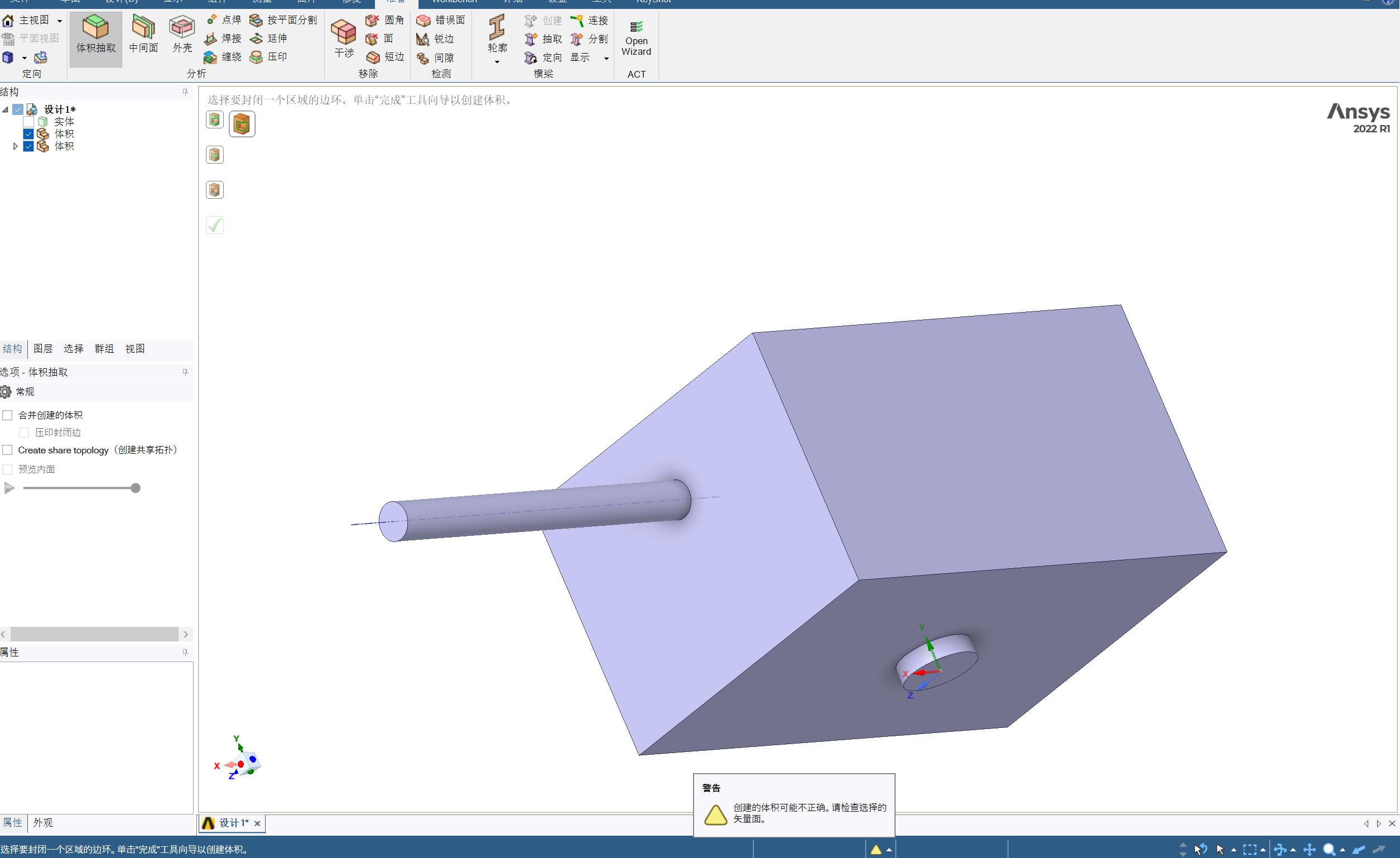This screenshot has width=1400, height=858.
Task: Click the pan (four-arrow) icon in status bar
Action: coord(1310,850)
